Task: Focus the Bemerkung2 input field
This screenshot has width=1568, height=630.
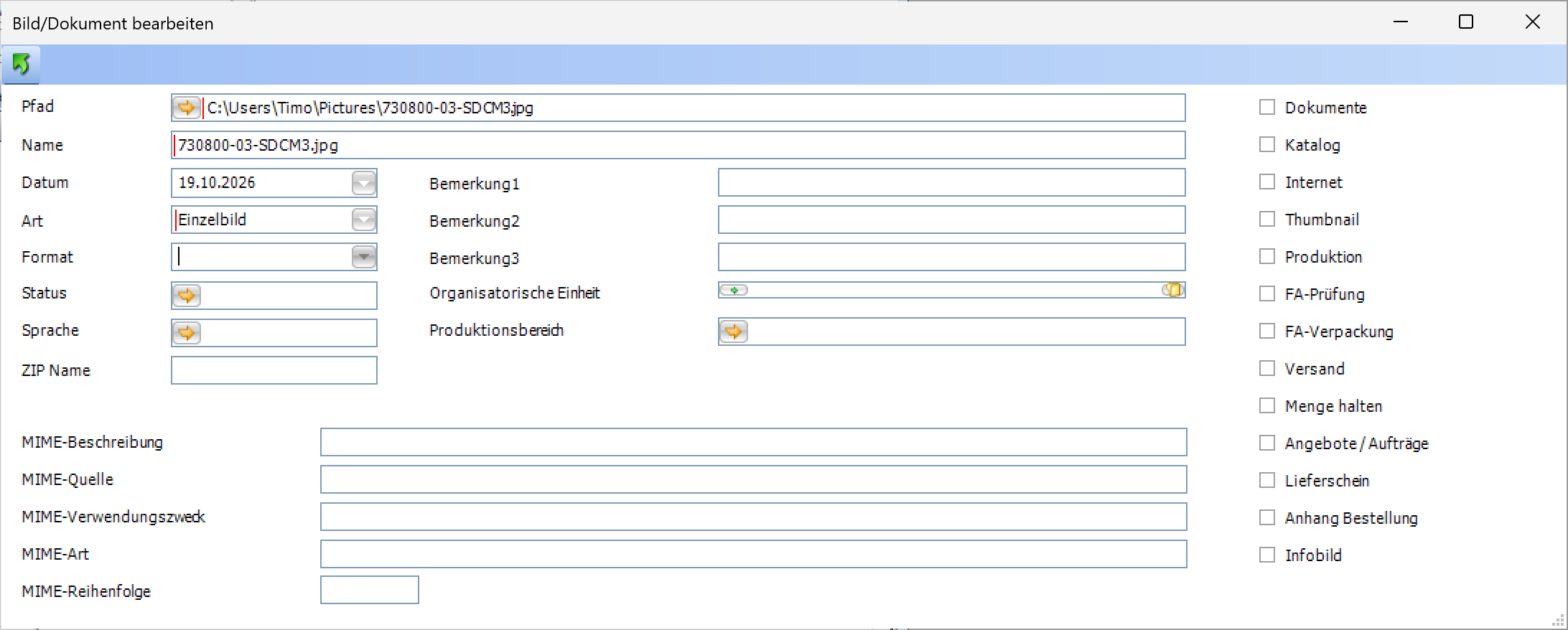Action: pos(952,220)
